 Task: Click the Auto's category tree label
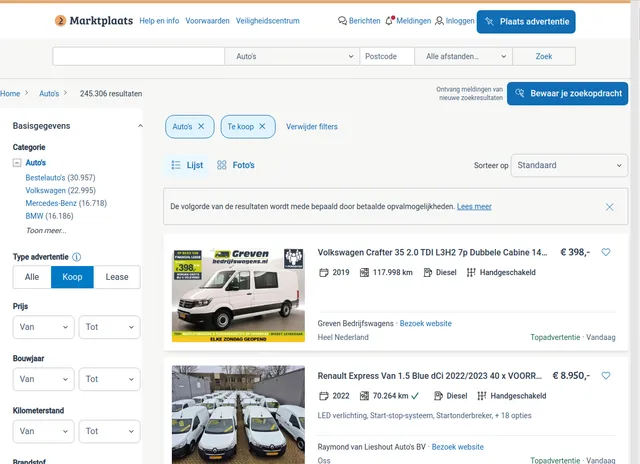tap(36, 163)
